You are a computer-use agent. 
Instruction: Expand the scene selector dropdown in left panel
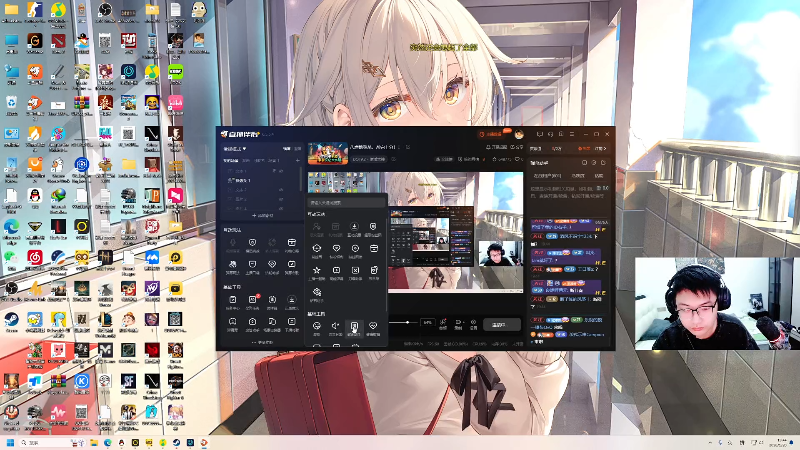click(x=235, y=148)
